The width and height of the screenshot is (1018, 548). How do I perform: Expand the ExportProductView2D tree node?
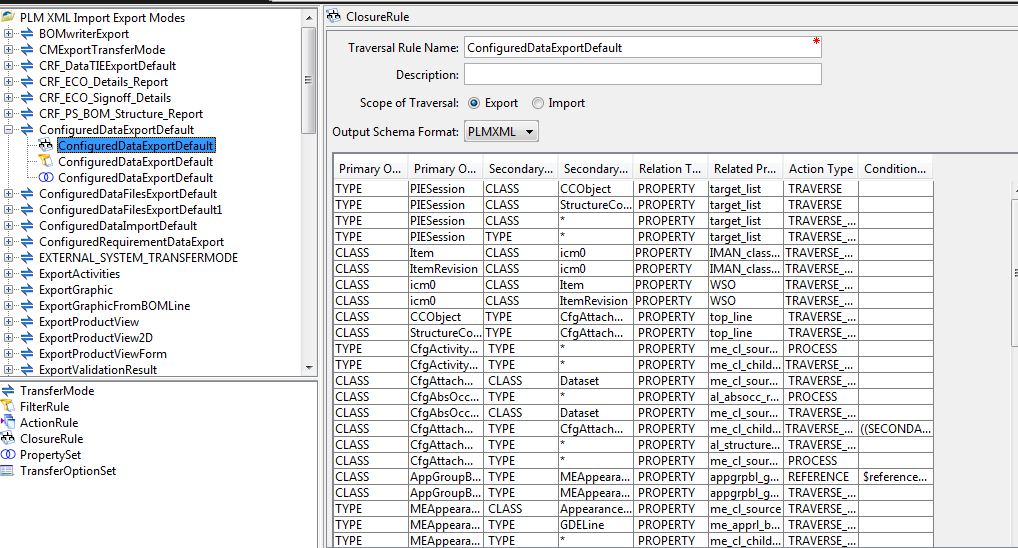[8, 338]
